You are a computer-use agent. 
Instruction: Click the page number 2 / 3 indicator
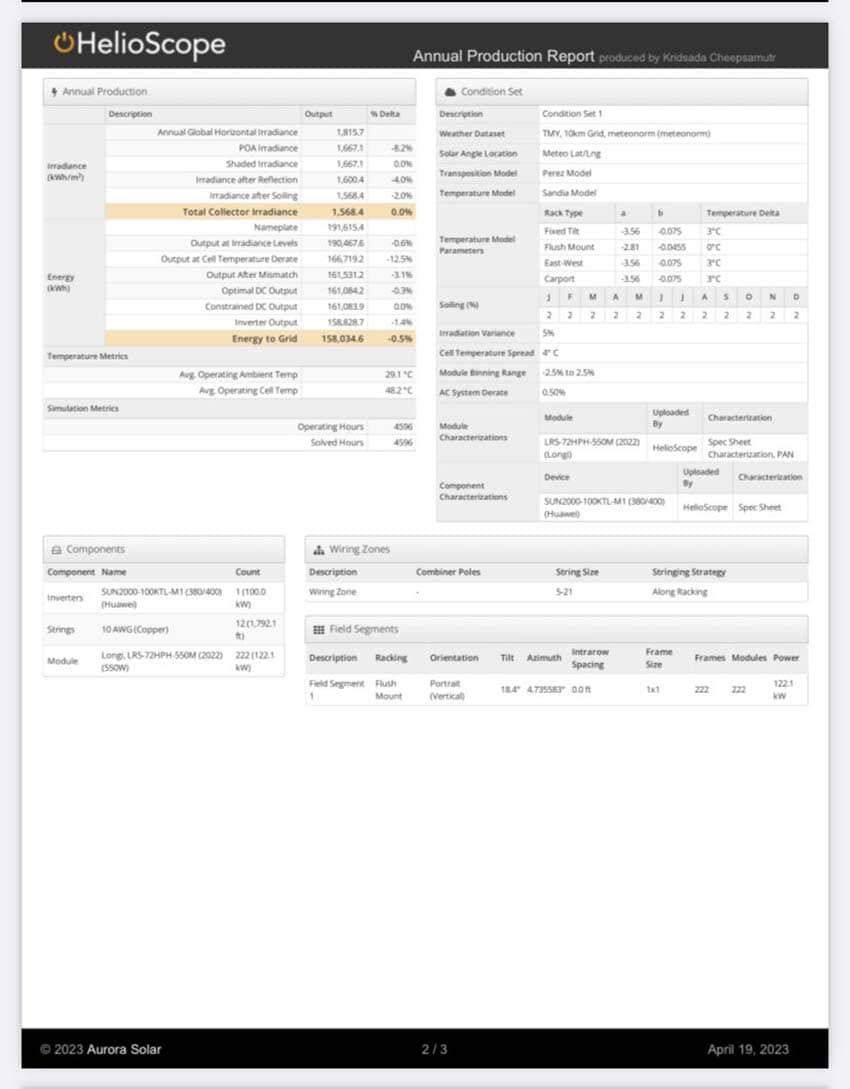pos(434,1049)
